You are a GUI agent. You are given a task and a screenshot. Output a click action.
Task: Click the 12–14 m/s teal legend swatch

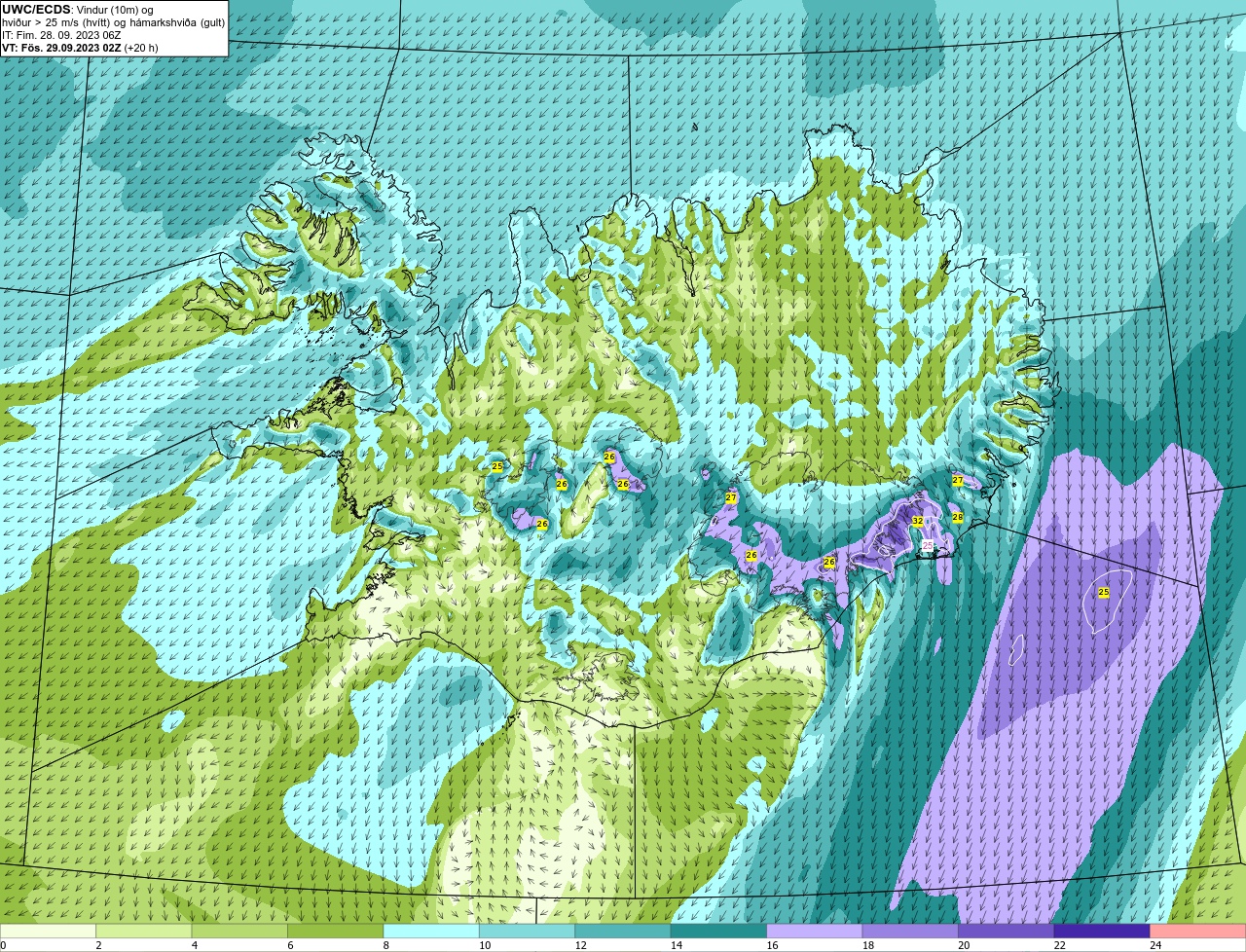point(623,931)
